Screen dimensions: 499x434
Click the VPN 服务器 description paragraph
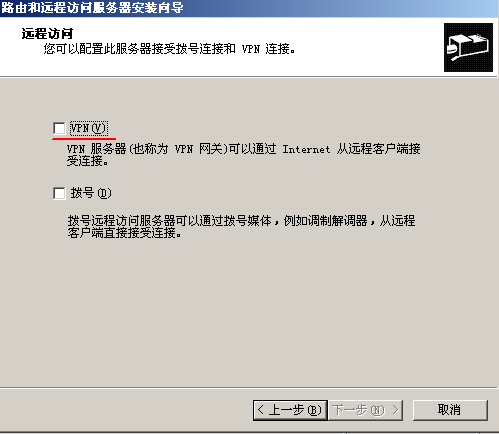click(243, 155)
